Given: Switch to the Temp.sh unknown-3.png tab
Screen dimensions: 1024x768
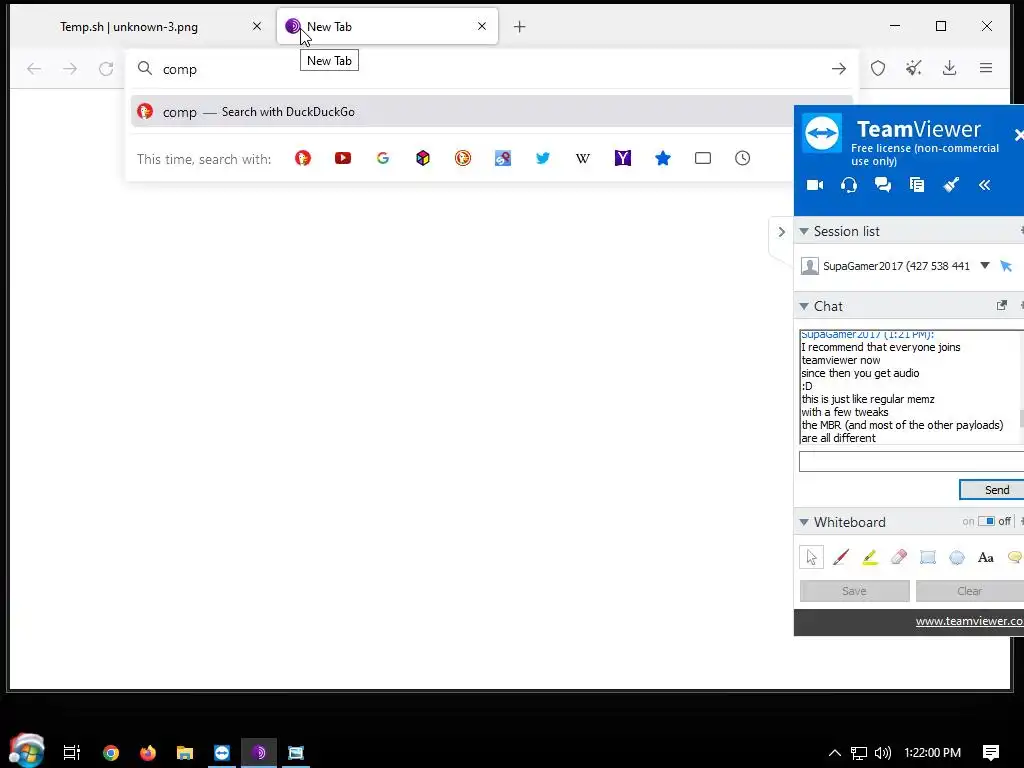Looking at the screenshot, I should pos(145,27).
